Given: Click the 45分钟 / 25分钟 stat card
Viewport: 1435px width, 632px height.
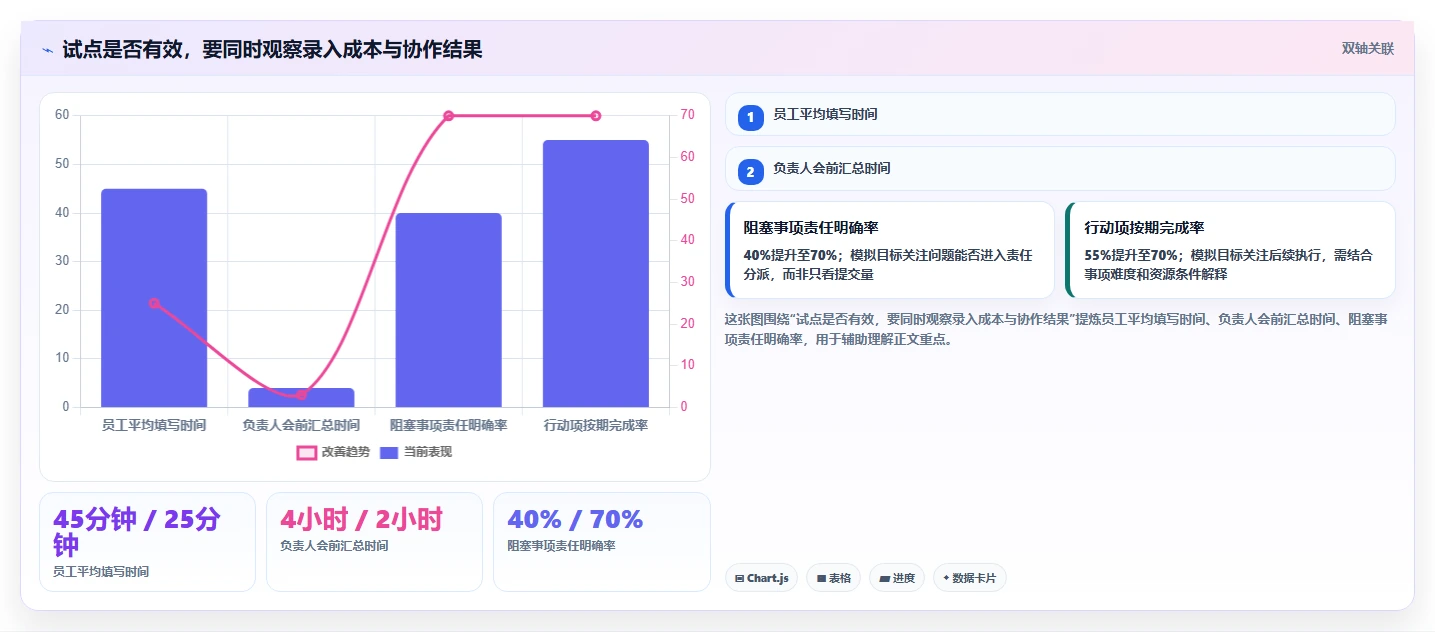Looking at the screenshot, I should coord(147,542).
